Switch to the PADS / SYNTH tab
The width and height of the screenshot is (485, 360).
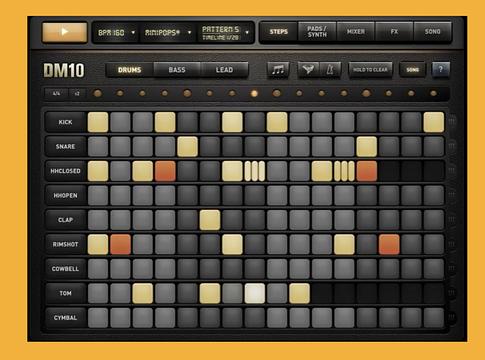[317, 32]
